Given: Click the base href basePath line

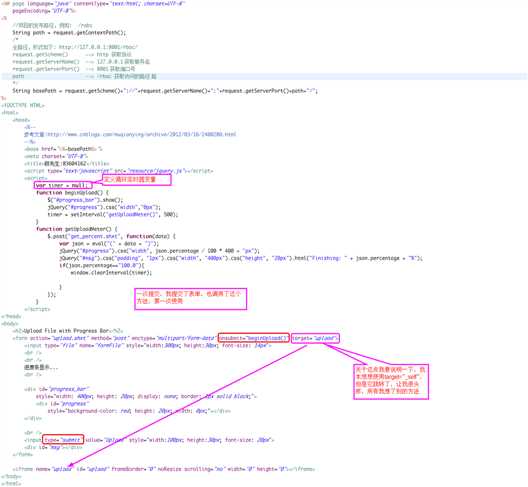Looking at the screenshot, I should (x=63, y=149).
